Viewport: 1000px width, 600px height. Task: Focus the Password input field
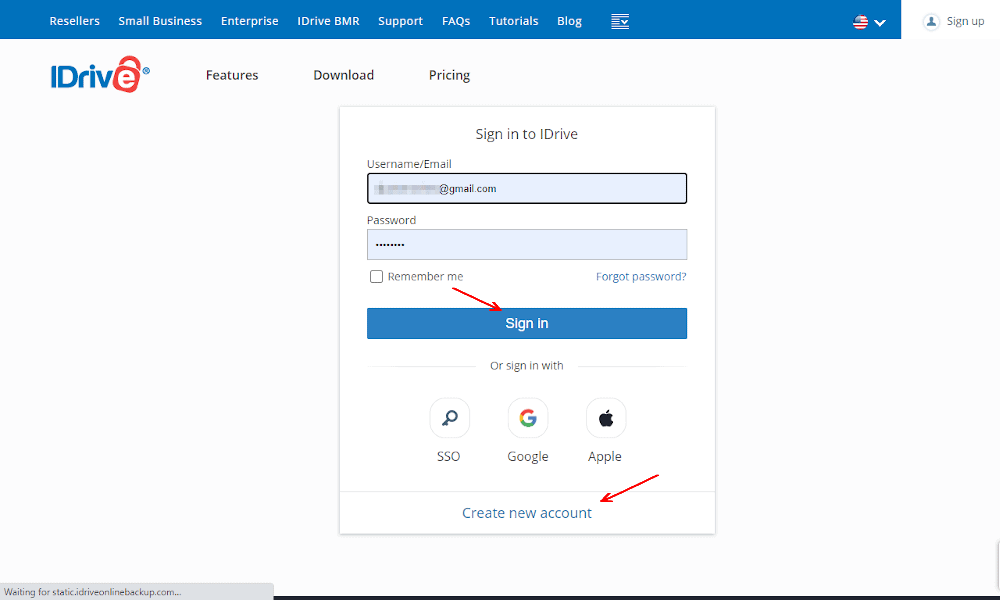pyautogui.click(x=527, y=244)
